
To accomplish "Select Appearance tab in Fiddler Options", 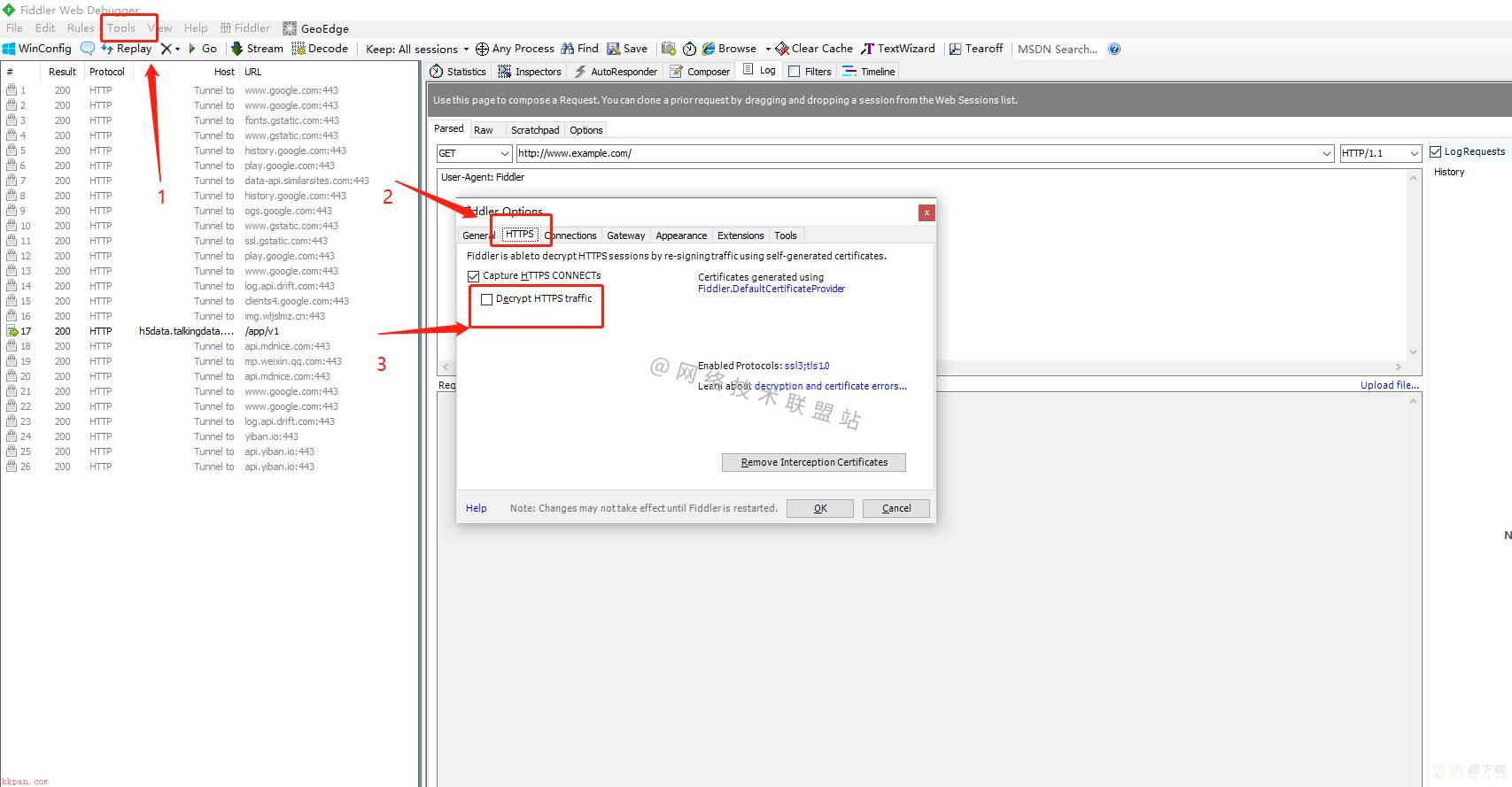I will tap(681, 235).
